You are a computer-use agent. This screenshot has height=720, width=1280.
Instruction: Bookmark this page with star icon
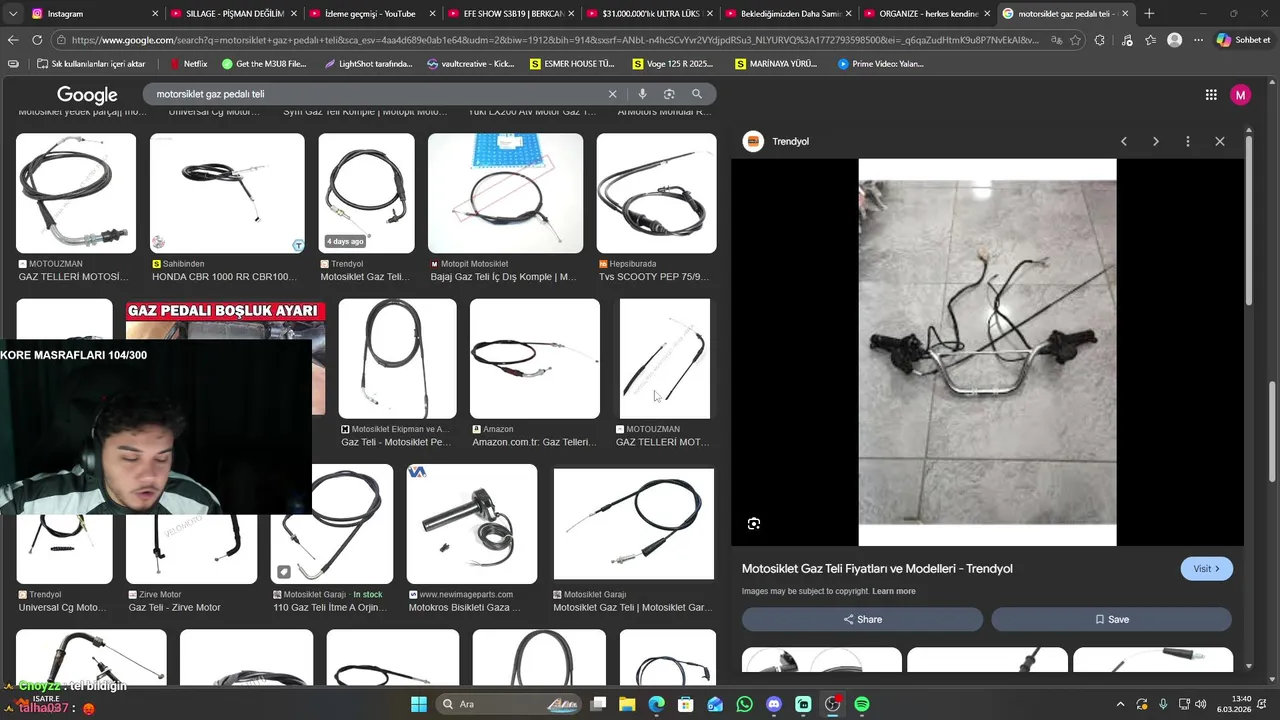1075,40
